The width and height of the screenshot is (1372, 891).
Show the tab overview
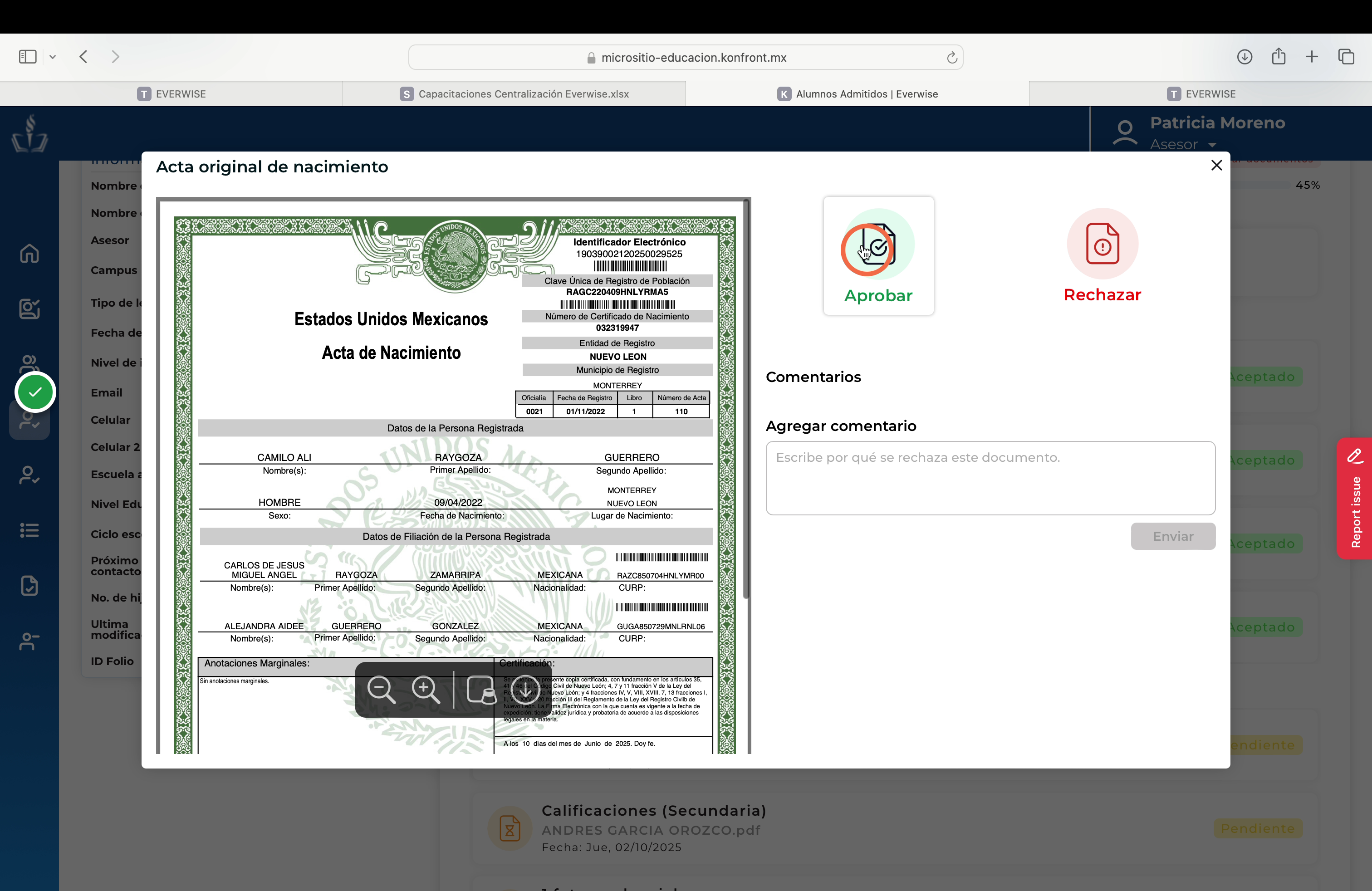[x=1346, y=56]
